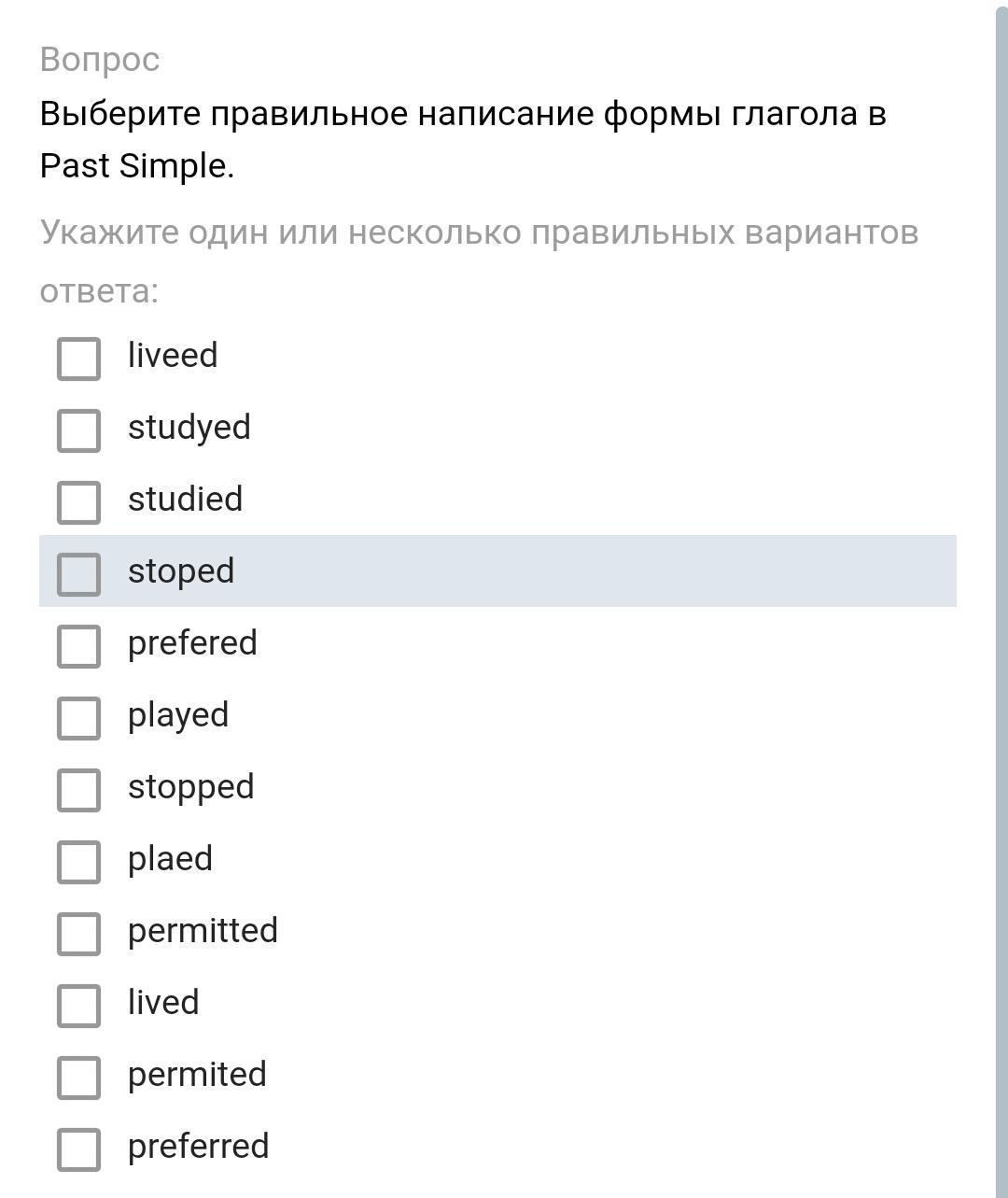The width and height of the screenshot is (1008, 1198).
Task: Check the highlighted 'stoped' checkbox
Action: tap(78, 574)
